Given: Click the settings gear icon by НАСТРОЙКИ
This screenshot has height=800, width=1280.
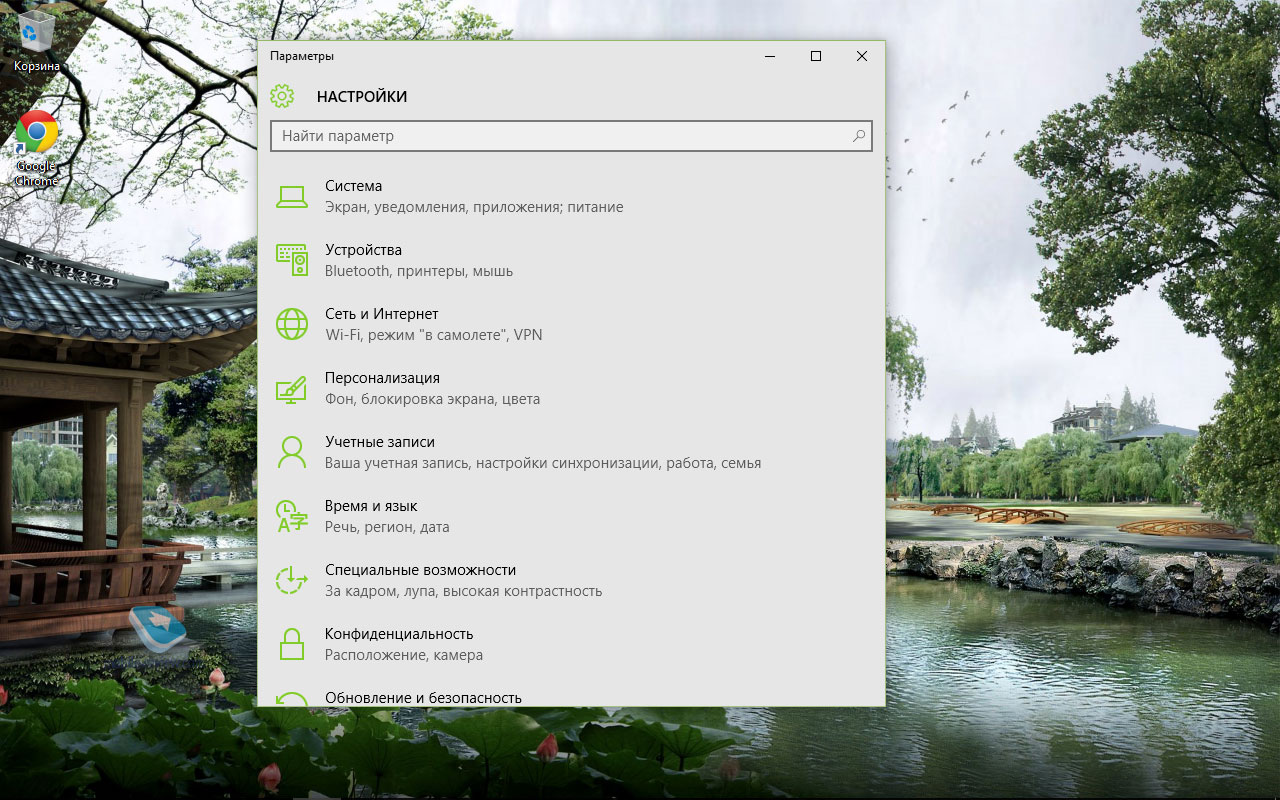Looking at the screenshot, I should 282,96.
